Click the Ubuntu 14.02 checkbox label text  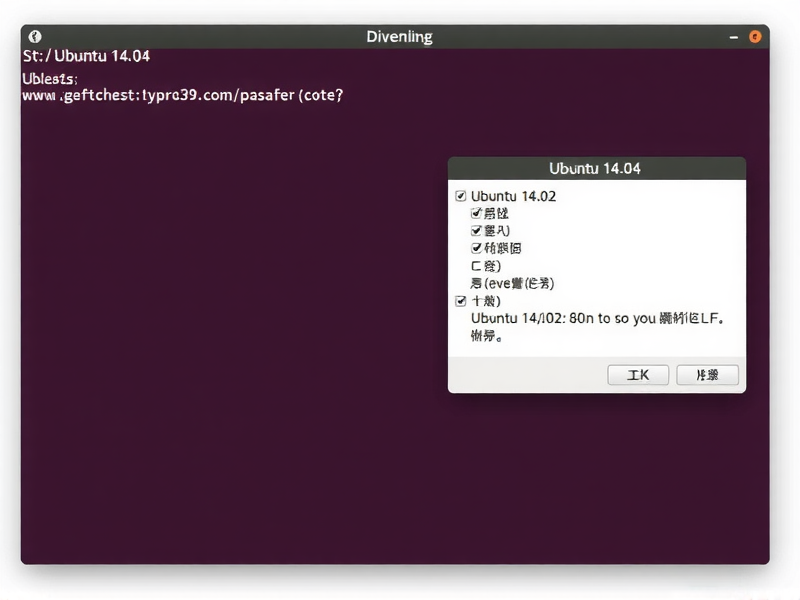coord(515,196)
